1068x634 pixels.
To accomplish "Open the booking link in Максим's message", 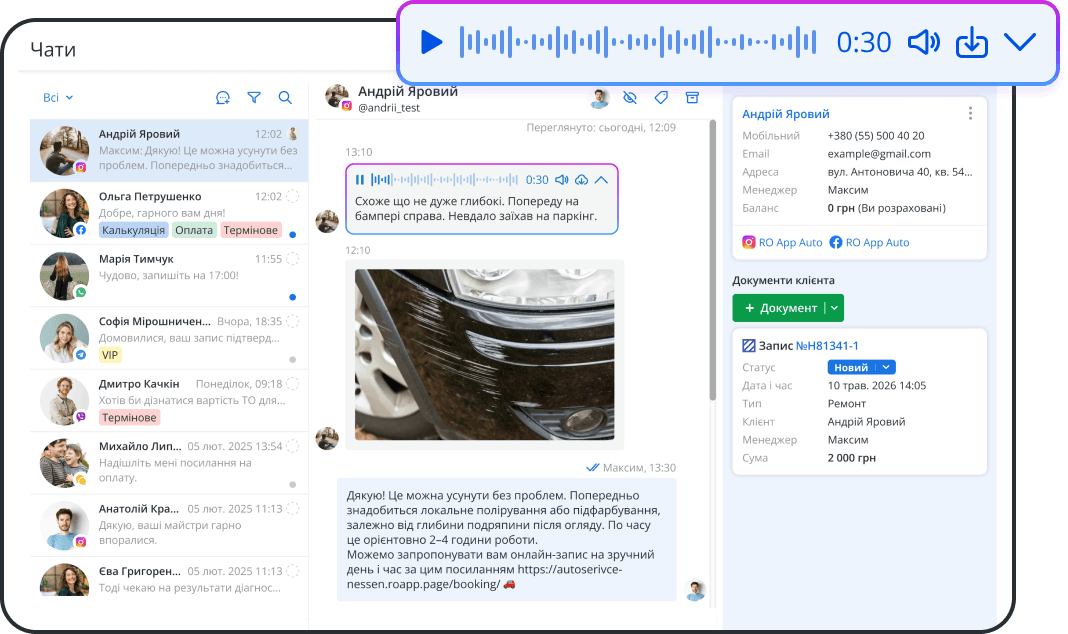I will coord(484,577).
